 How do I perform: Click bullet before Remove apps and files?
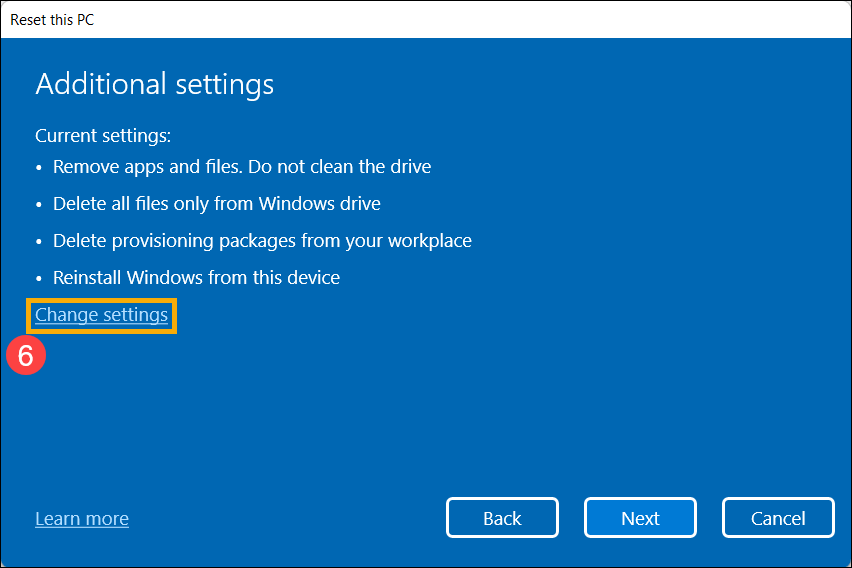(x=40, y=167)
